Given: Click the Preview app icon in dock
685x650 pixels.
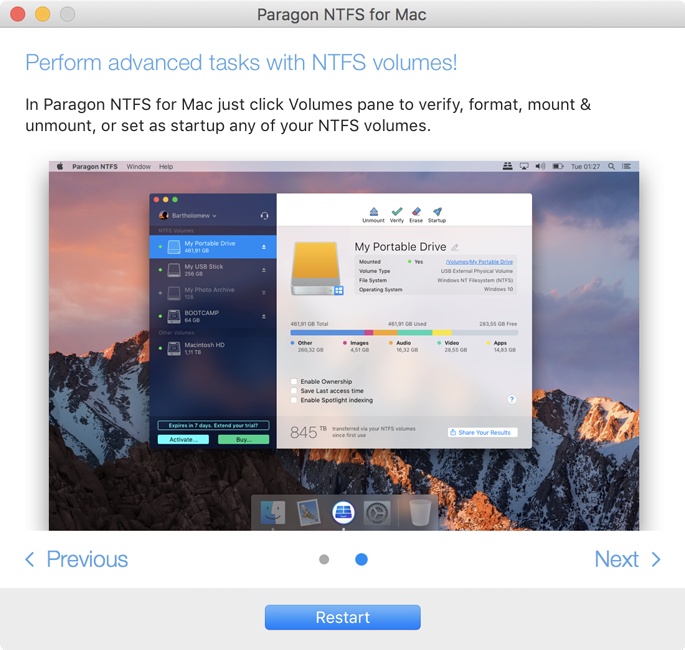Looking at the screenshot, I should (308, 512).
